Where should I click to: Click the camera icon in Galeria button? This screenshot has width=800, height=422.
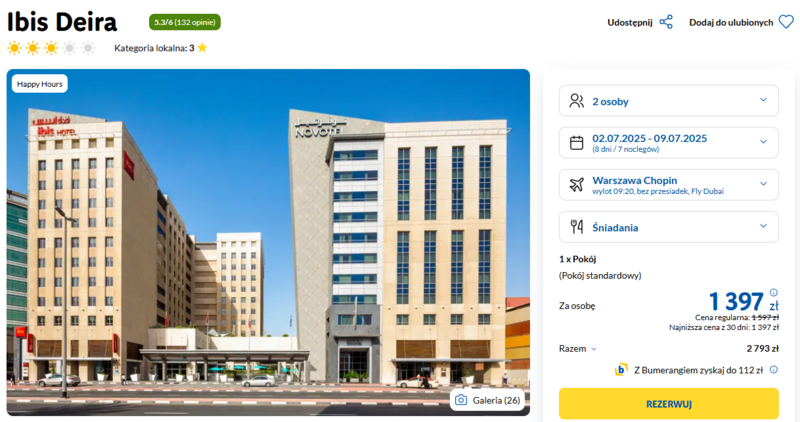(x=461, y=400)
